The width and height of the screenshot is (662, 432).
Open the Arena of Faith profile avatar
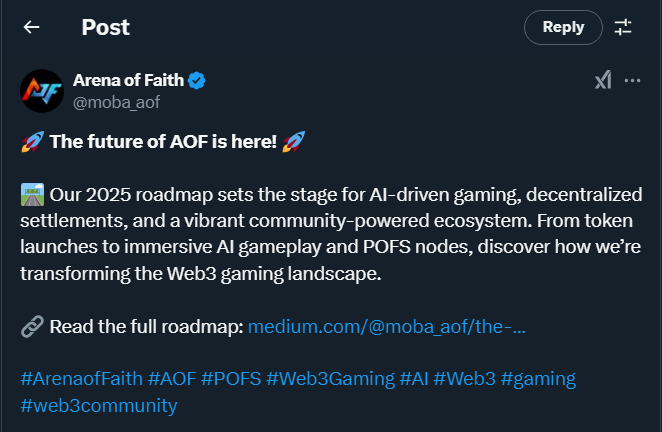44,92
